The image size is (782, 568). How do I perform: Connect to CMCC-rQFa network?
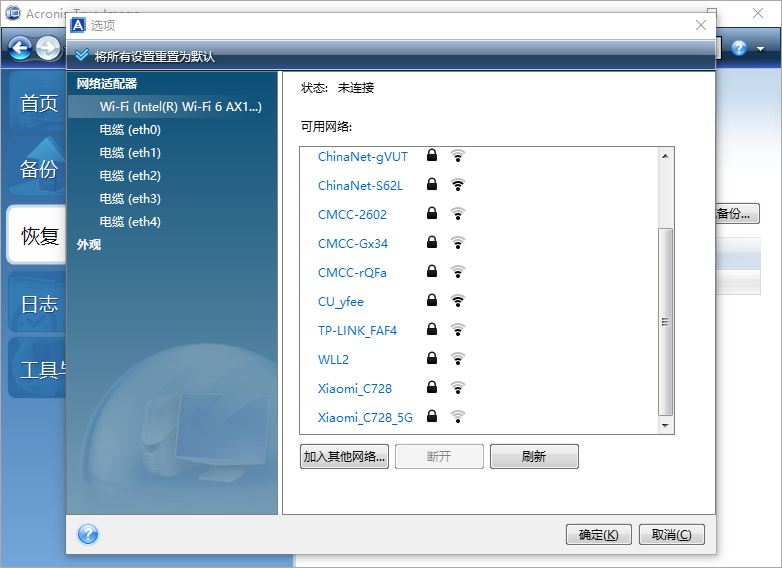tap(352, 272)
